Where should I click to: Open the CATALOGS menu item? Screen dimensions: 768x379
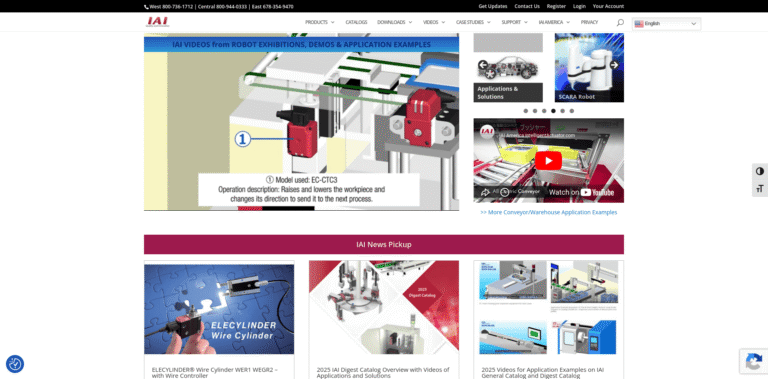356,23
